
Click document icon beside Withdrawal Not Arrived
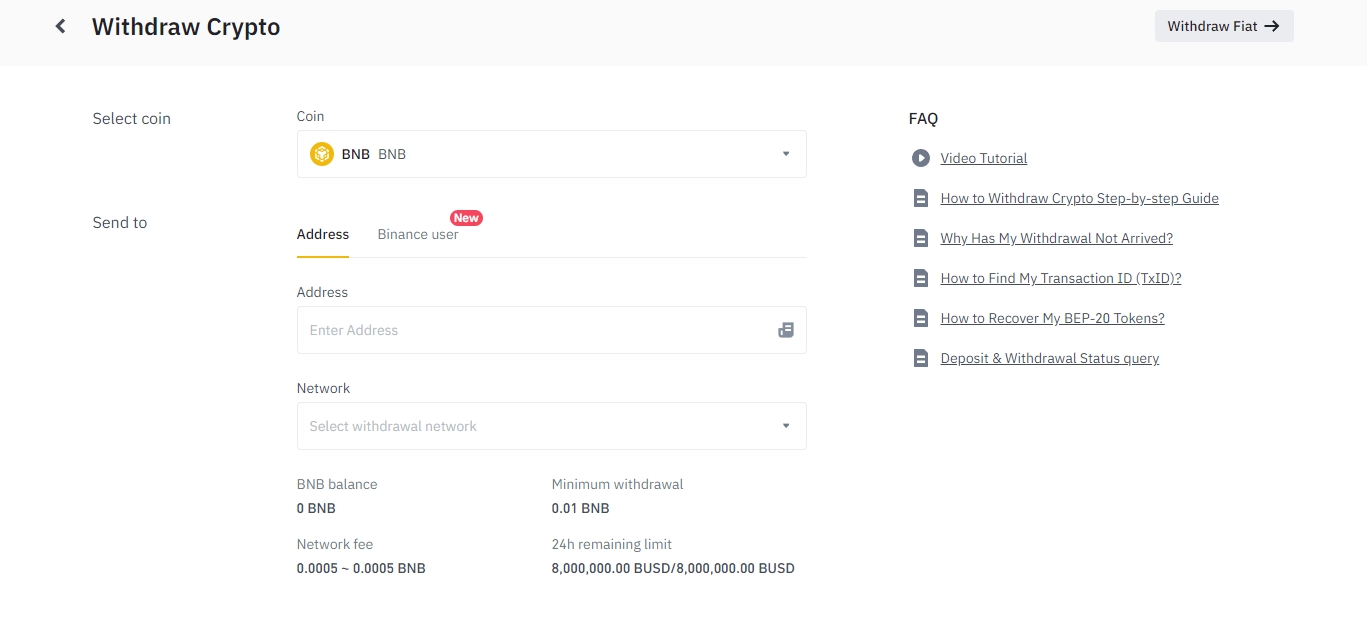920,238
